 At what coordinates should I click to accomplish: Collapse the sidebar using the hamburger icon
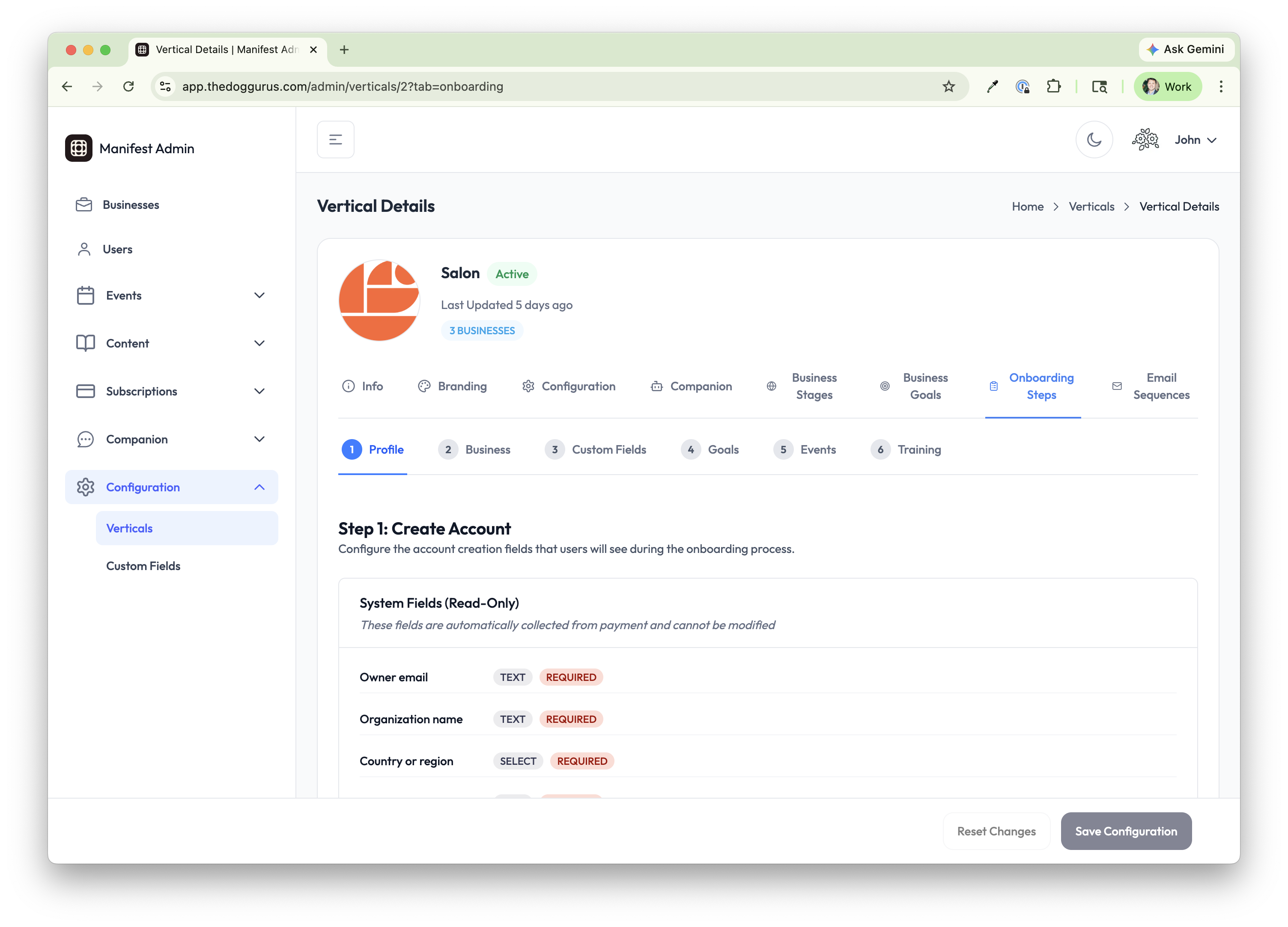(x=335, y=139)
